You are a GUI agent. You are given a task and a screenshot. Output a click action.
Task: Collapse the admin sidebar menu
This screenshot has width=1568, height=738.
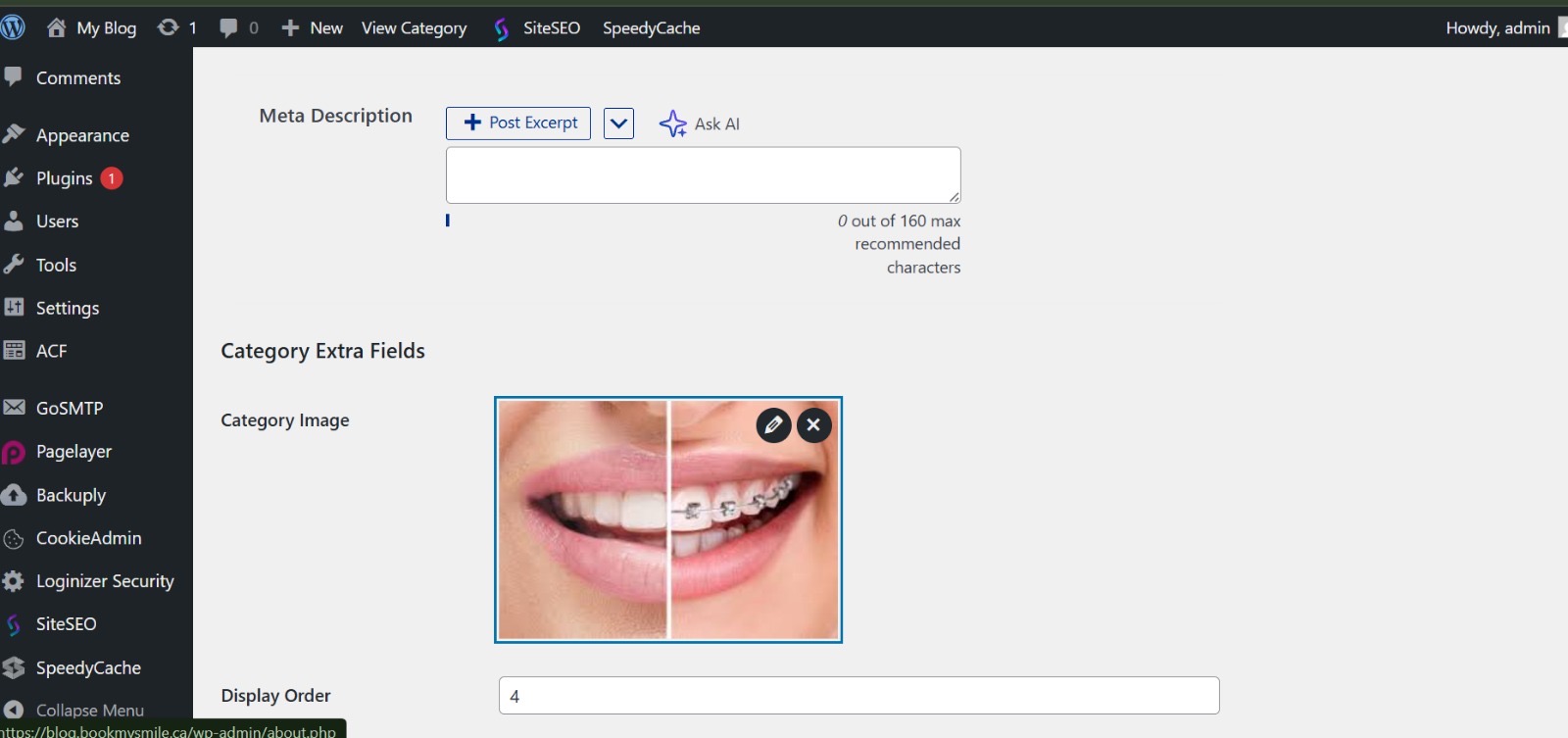(88, 710)
